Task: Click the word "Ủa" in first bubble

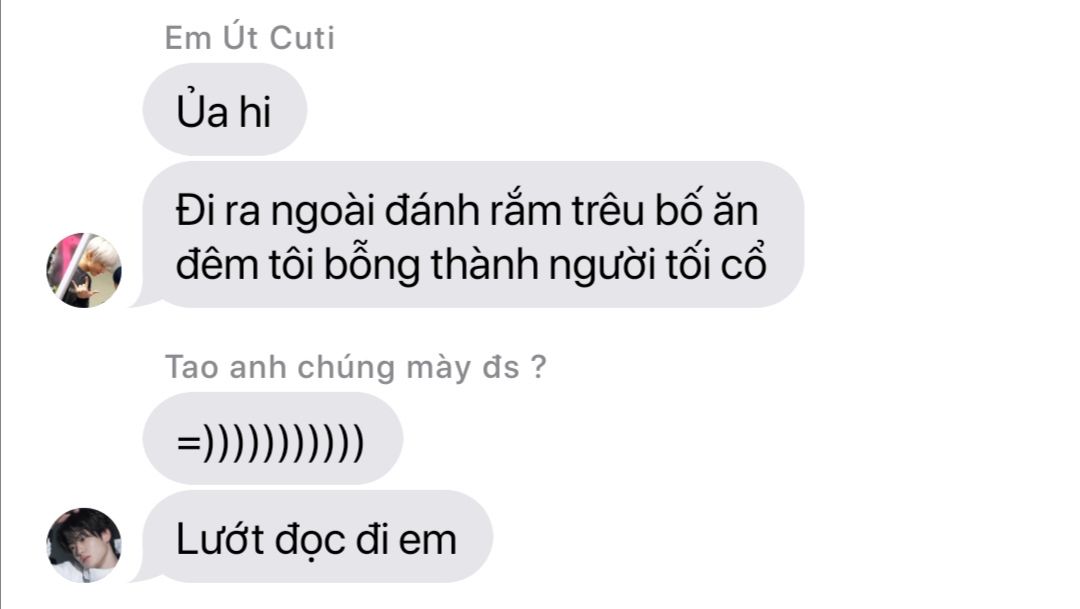Action: pos(202,110)
